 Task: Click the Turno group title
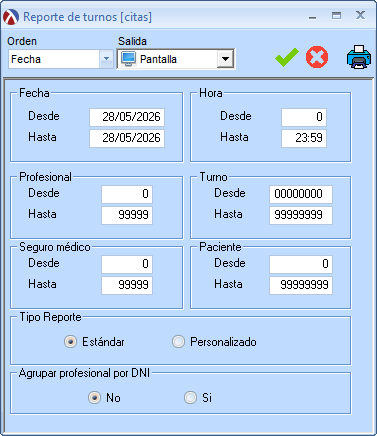(213, 177)
